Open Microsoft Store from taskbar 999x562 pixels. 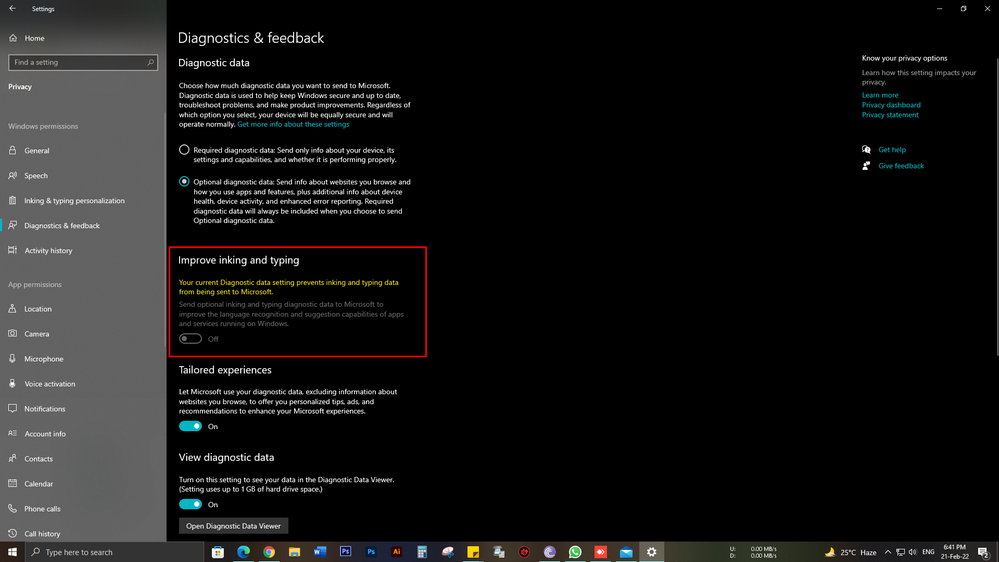pos(218,552)
